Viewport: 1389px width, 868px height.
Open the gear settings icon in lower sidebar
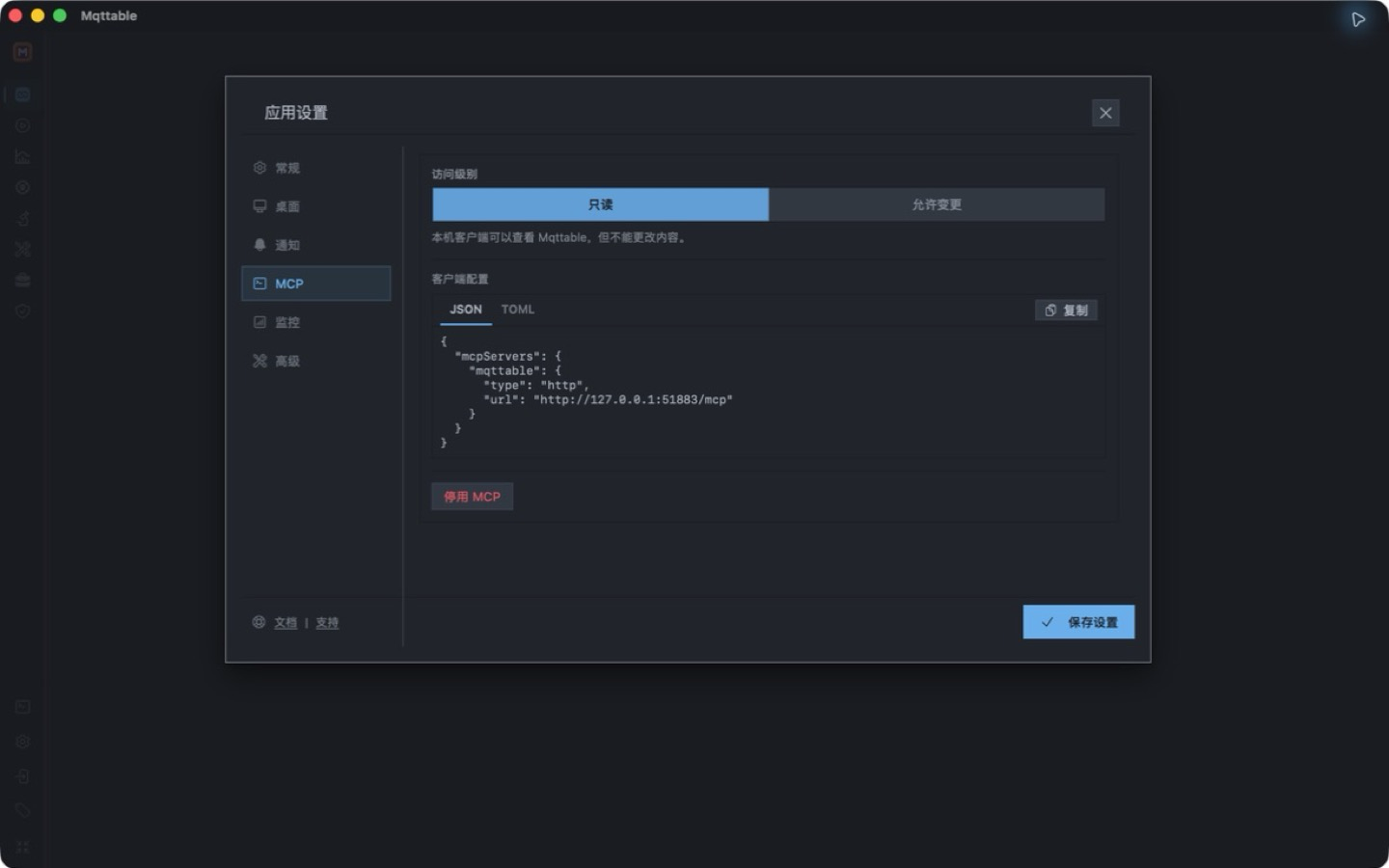[22, 742]
